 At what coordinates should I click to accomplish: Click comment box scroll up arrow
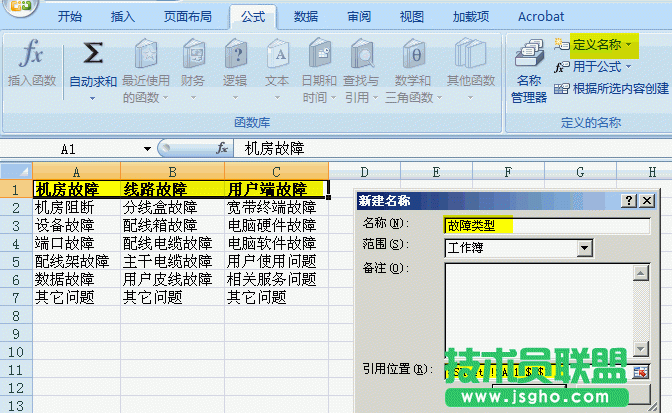tap(641, 273)
